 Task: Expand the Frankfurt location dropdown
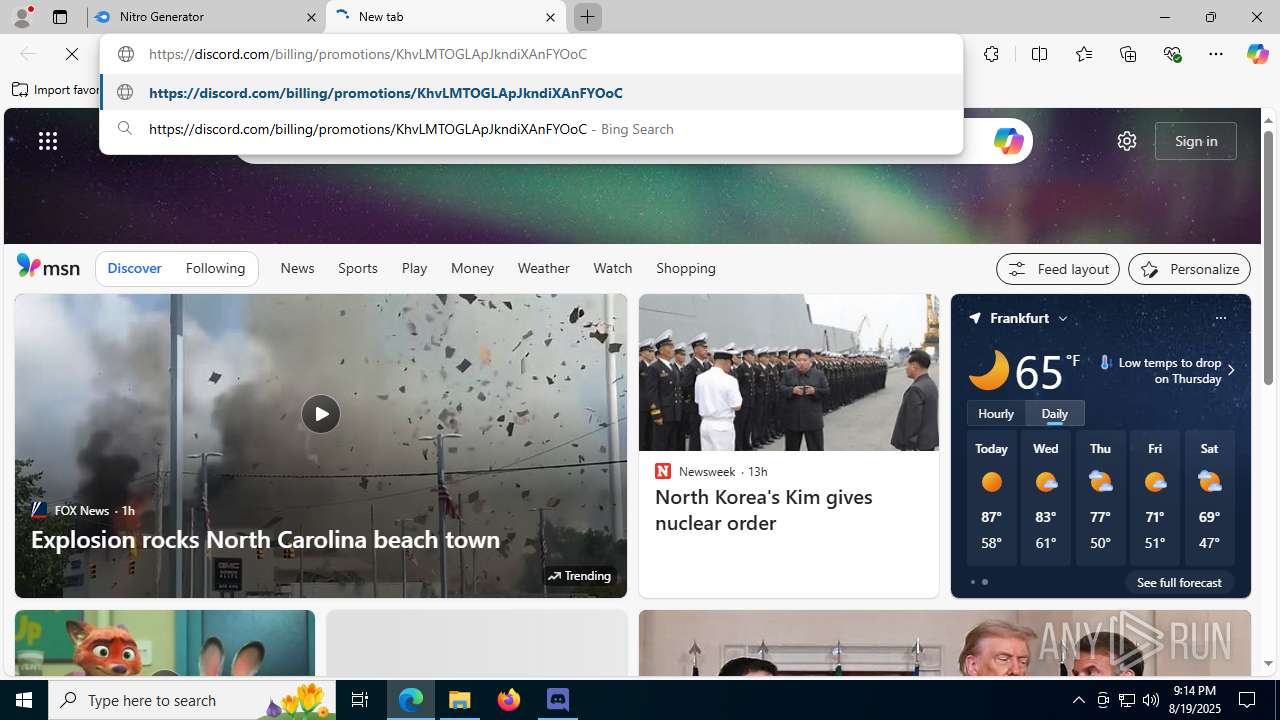point(1063,318)
